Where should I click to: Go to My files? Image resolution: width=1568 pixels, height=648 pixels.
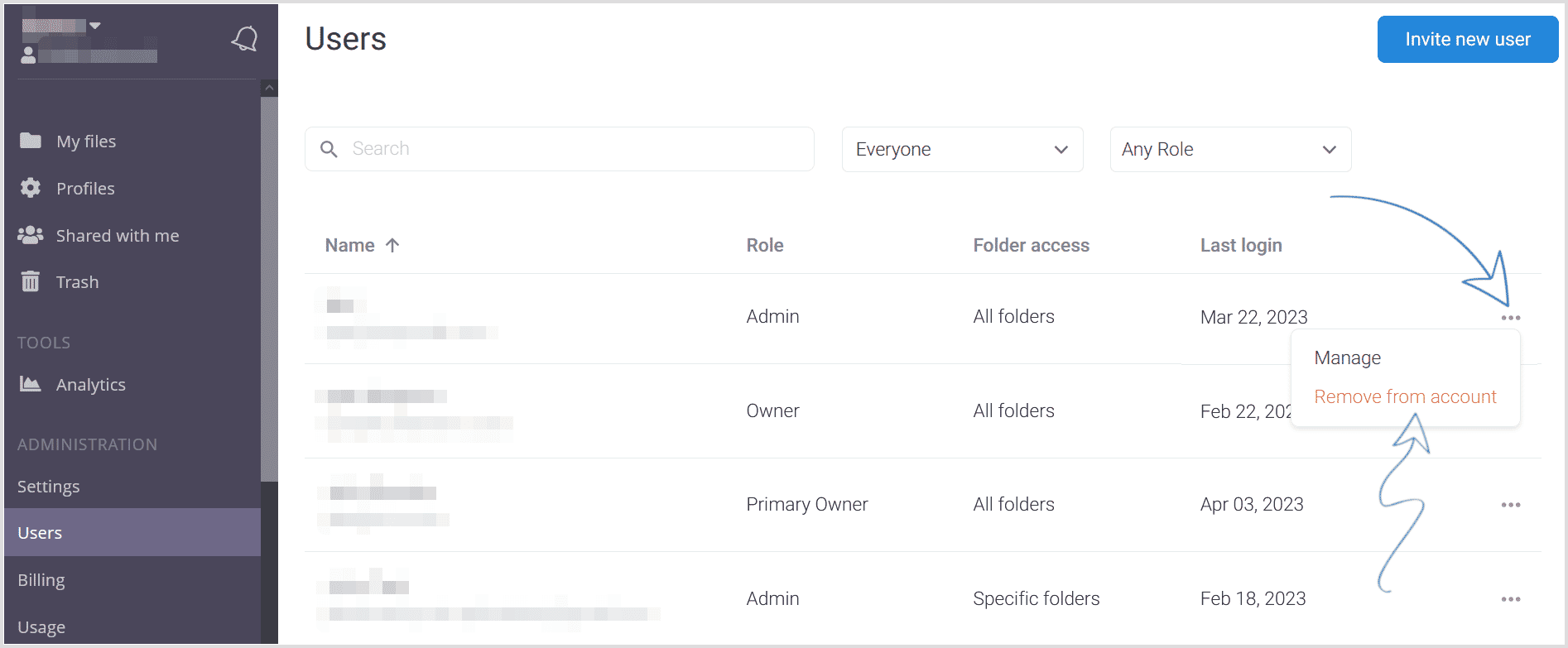(x=86, y=142)
